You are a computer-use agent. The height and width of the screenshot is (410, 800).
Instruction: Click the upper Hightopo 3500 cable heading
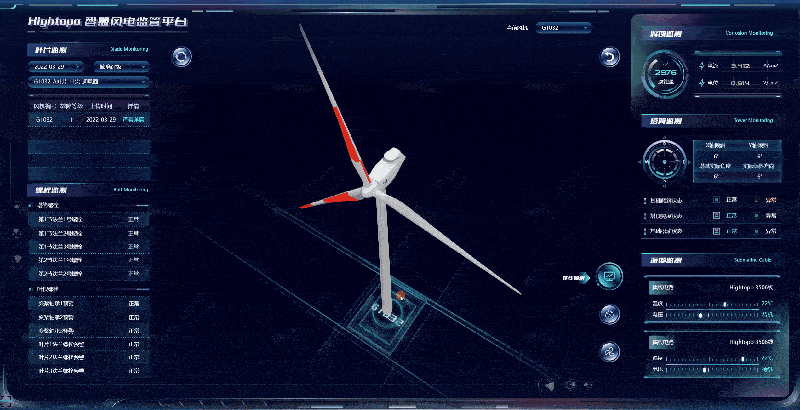click(752, 288)
